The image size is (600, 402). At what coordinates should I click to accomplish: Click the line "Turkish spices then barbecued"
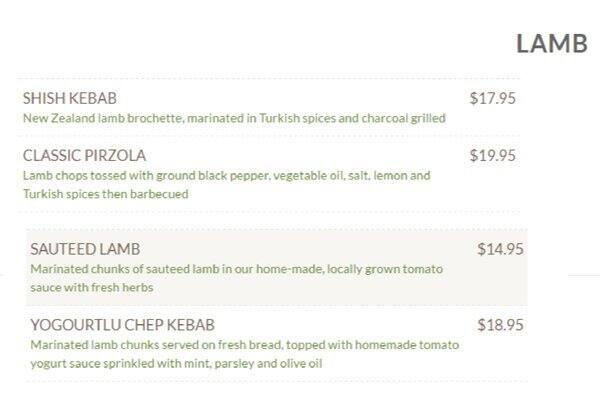(x=105, y=193)
